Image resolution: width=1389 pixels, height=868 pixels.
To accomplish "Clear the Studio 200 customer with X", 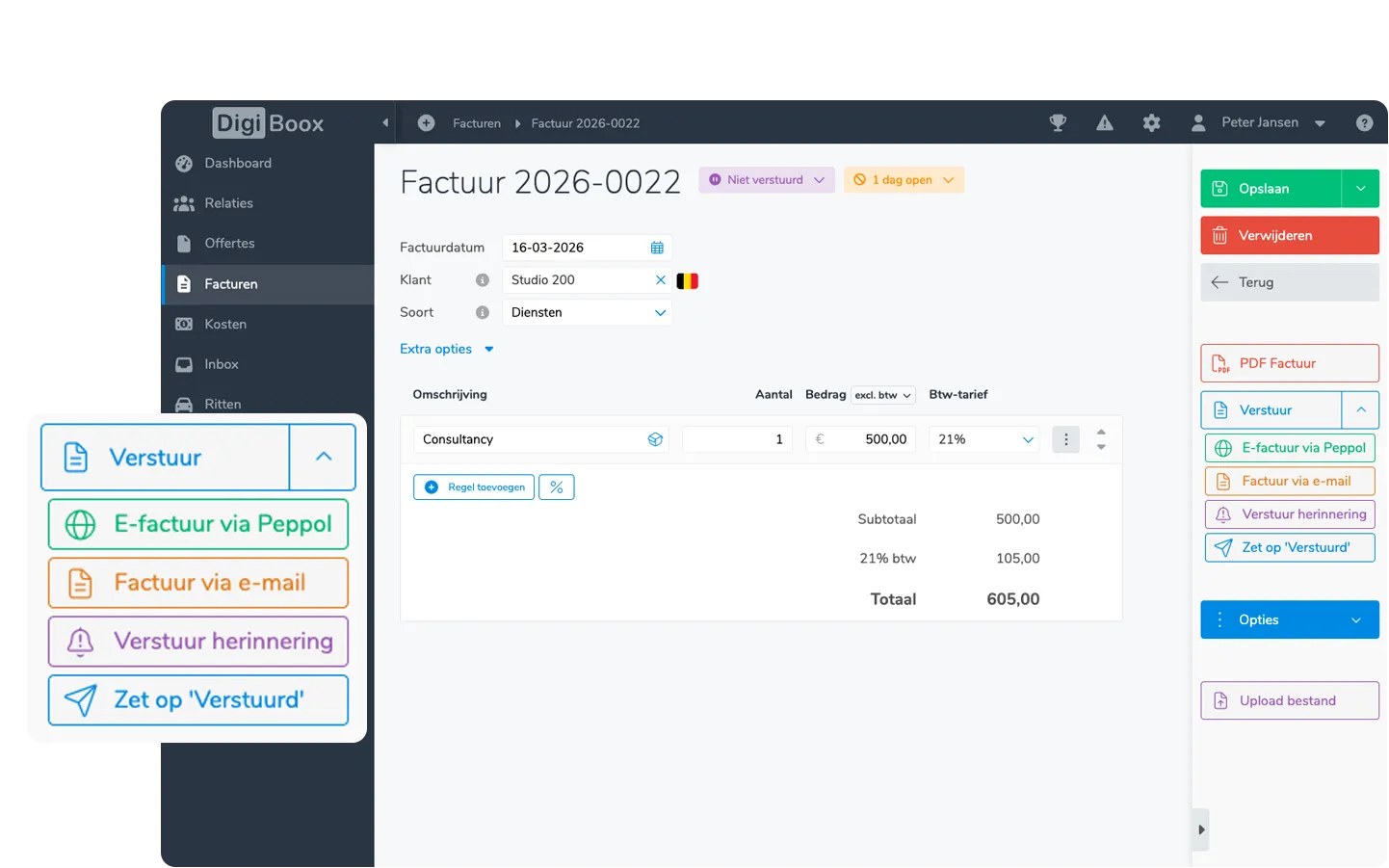I will pos(660,280).
